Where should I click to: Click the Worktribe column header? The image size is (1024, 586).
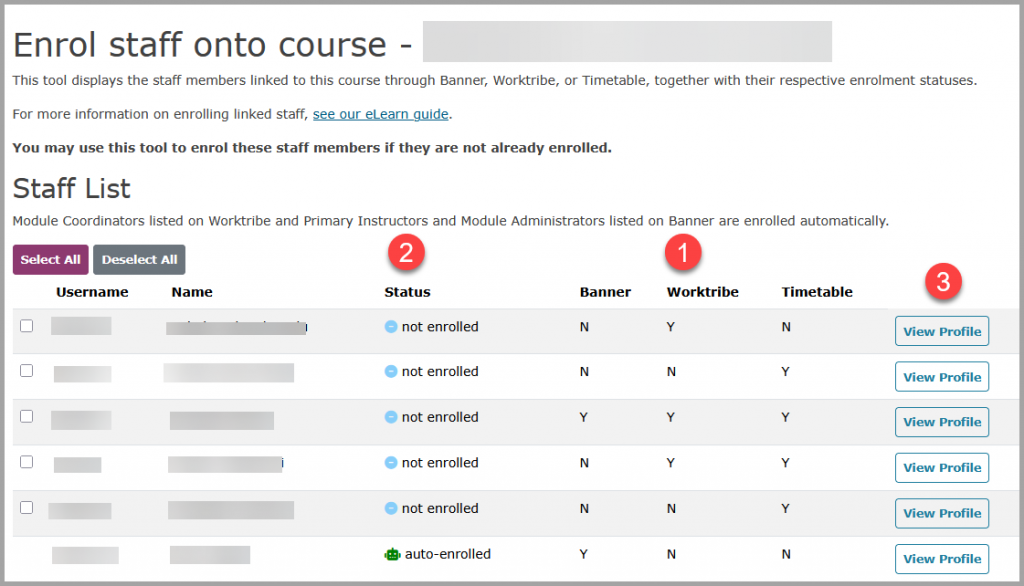(x=702, y=292)
